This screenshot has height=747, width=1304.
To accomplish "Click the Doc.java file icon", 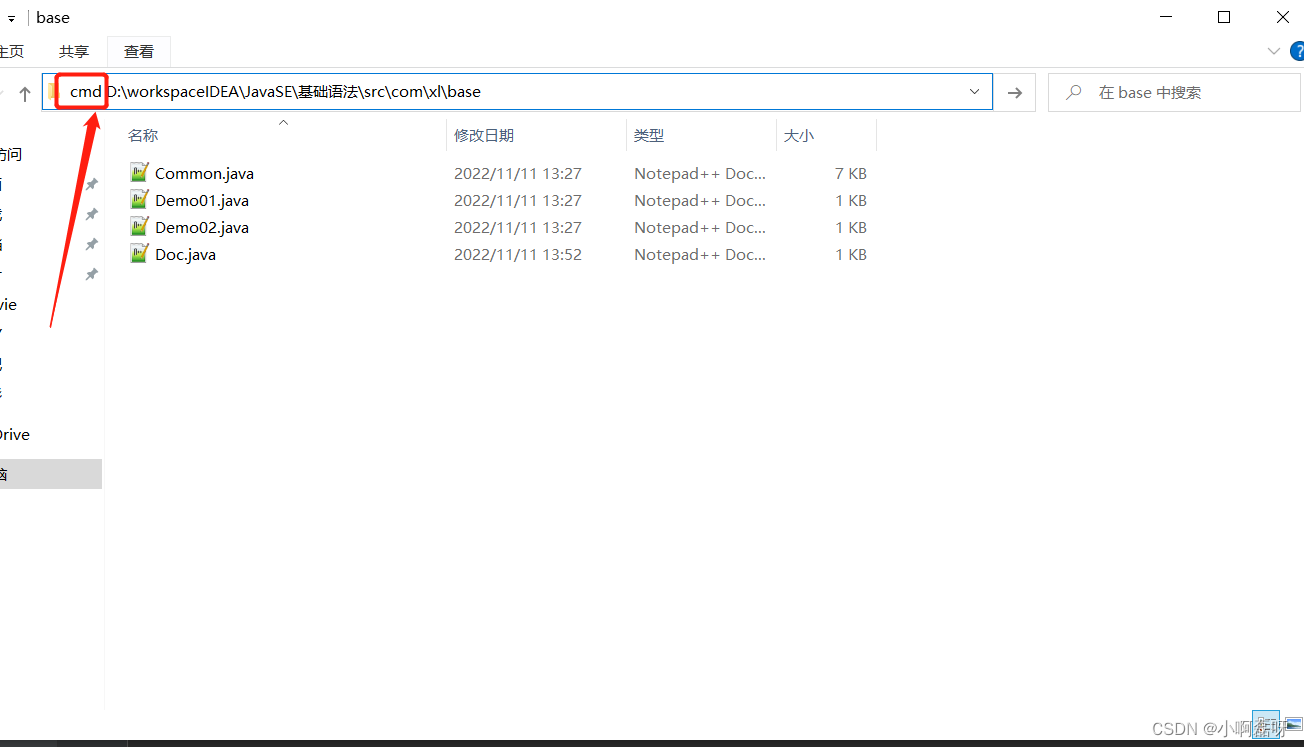I will click(x=139, y=254).
